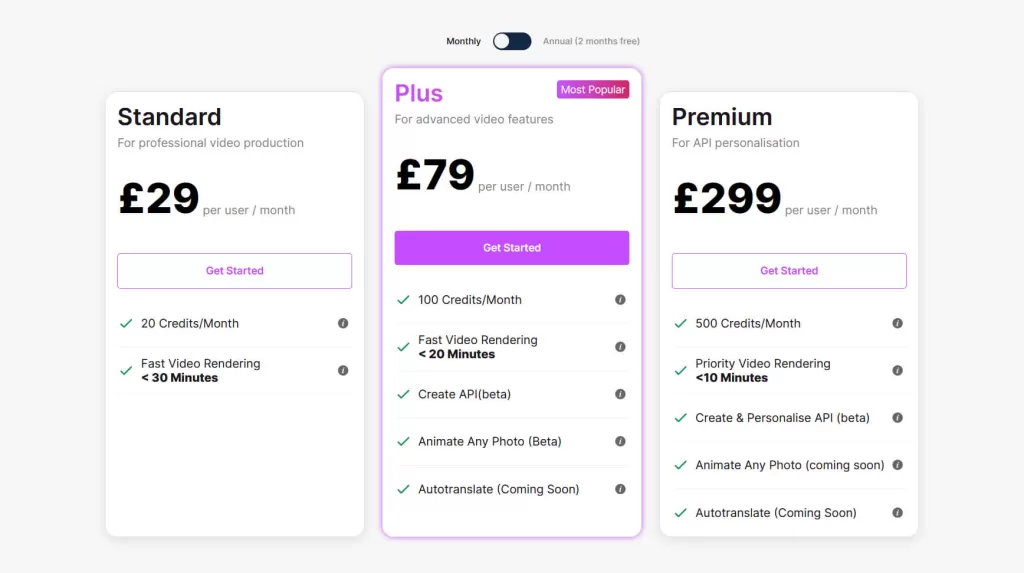
Task: Click the Most Popular badge
Action: click(x=593, y=90)
